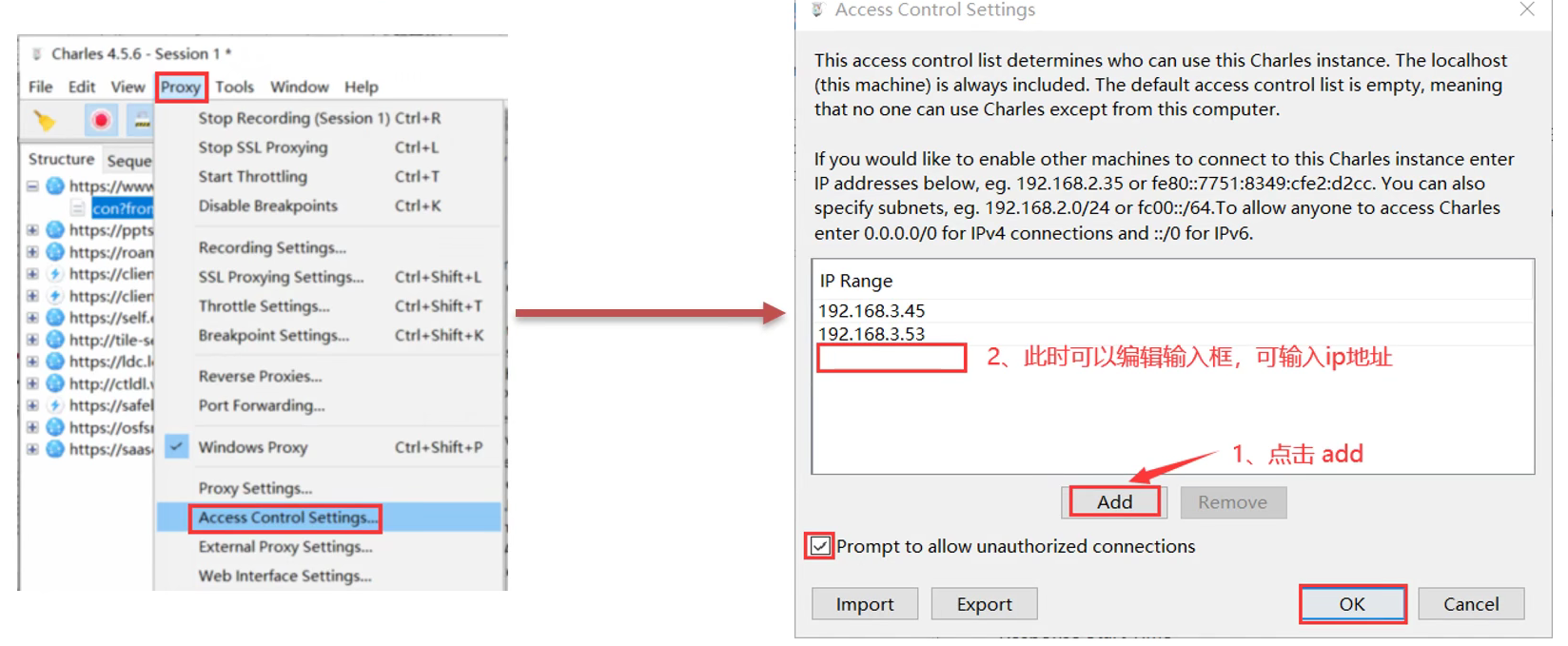Select IP range 192.168.3.53 row
Viewport: 1568px width, 646px height.
click(1173, 334)
